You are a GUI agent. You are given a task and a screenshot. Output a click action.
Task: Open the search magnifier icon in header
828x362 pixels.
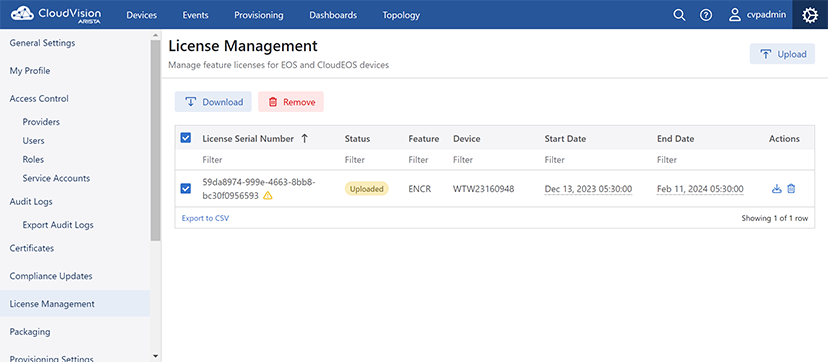click(x=679, y=15)
